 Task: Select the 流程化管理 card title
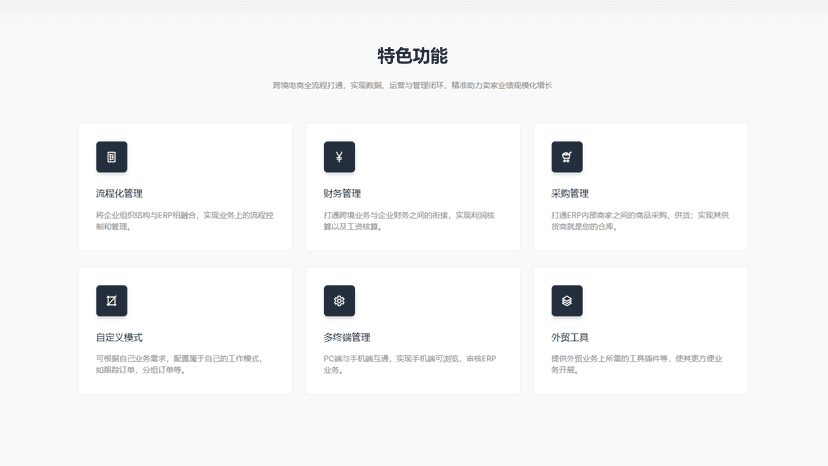tap(119, 193)
